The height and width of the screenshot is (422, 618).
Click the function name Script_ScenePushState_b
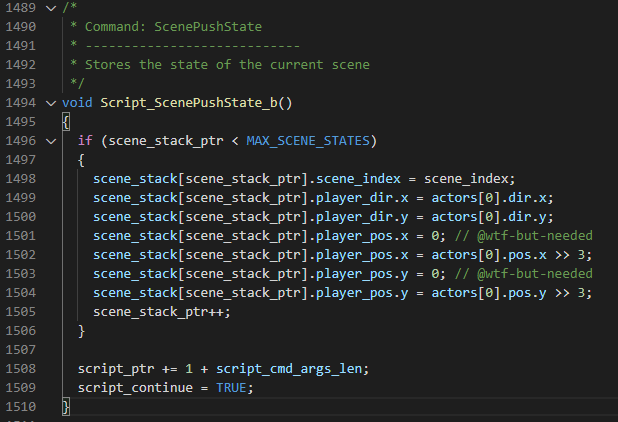(189, 103)
